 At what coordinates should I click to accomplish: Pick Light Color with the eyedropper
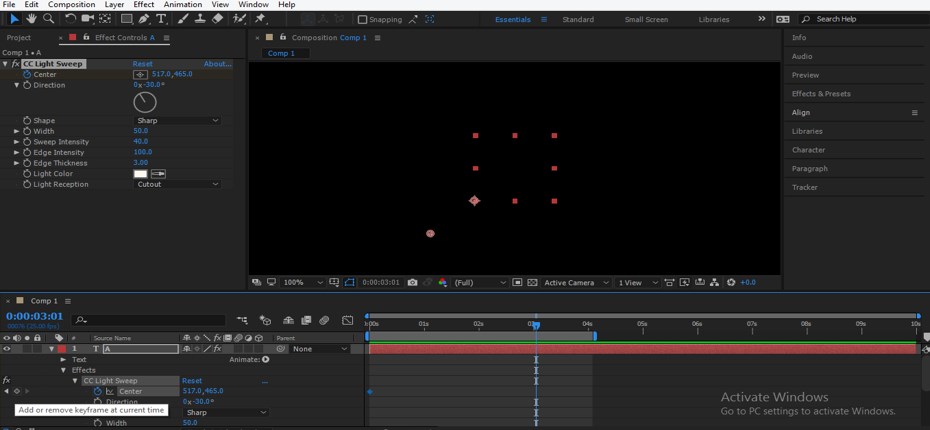(158, 174)
